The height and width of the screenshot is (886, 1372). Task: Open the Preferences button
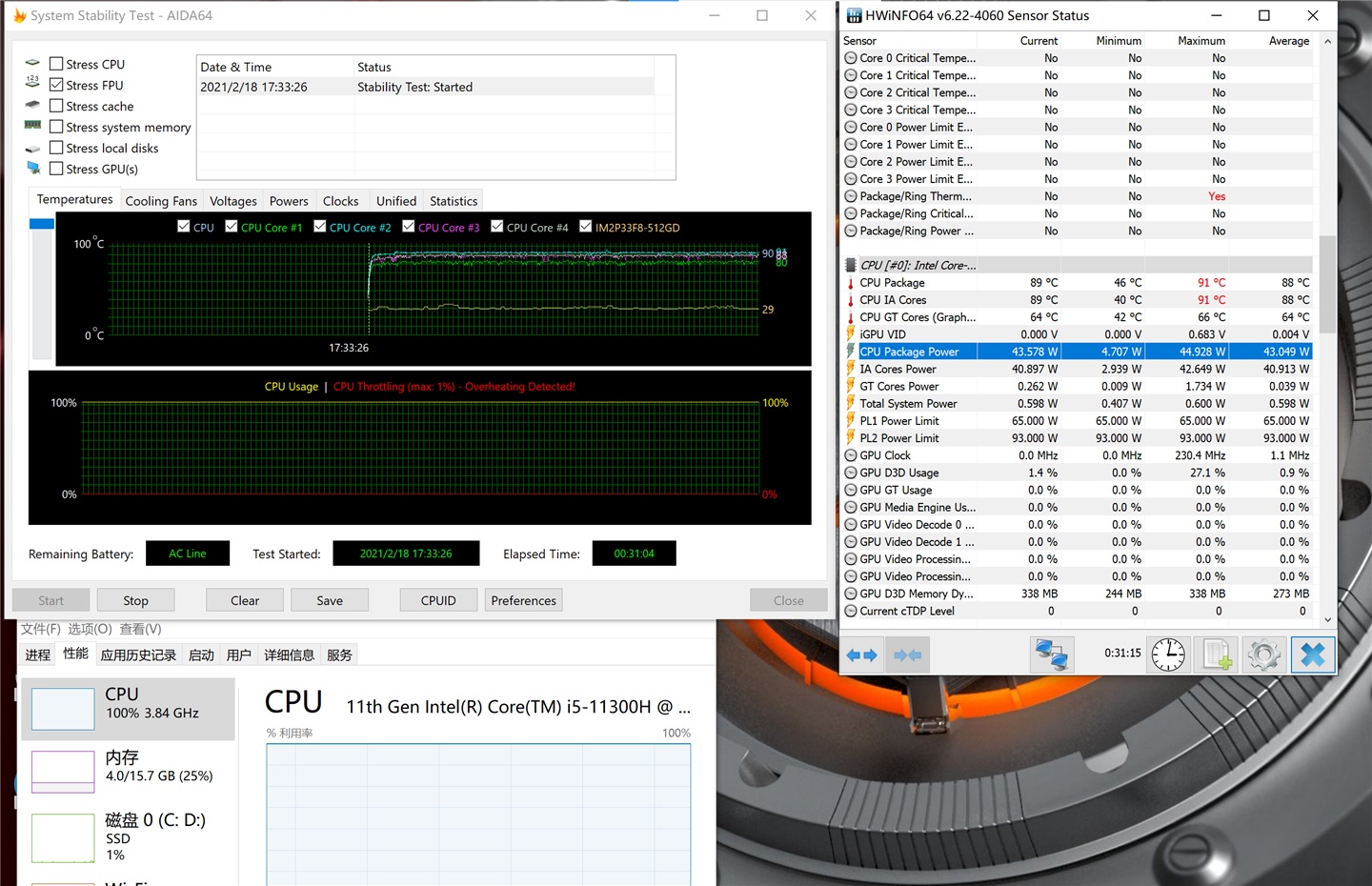coord(523,600)
